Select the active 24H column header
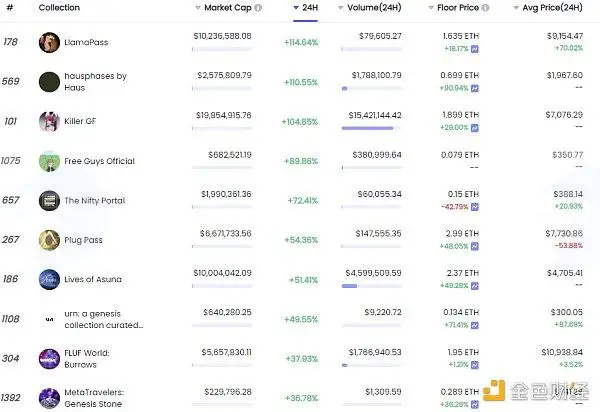Image resolution: width=600 pixels, height=412 pixels. pyautogui.click(x=306, y=8)
